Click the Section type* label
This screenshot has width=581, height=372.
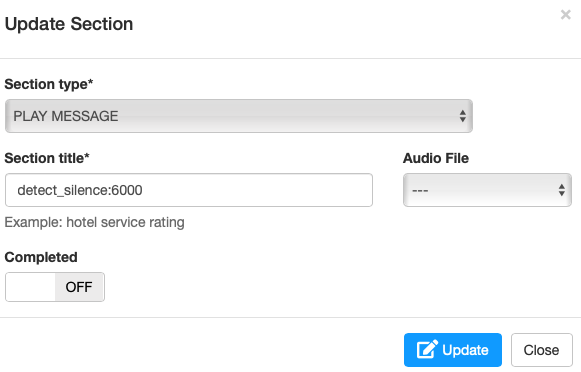[x=49, y=84]
